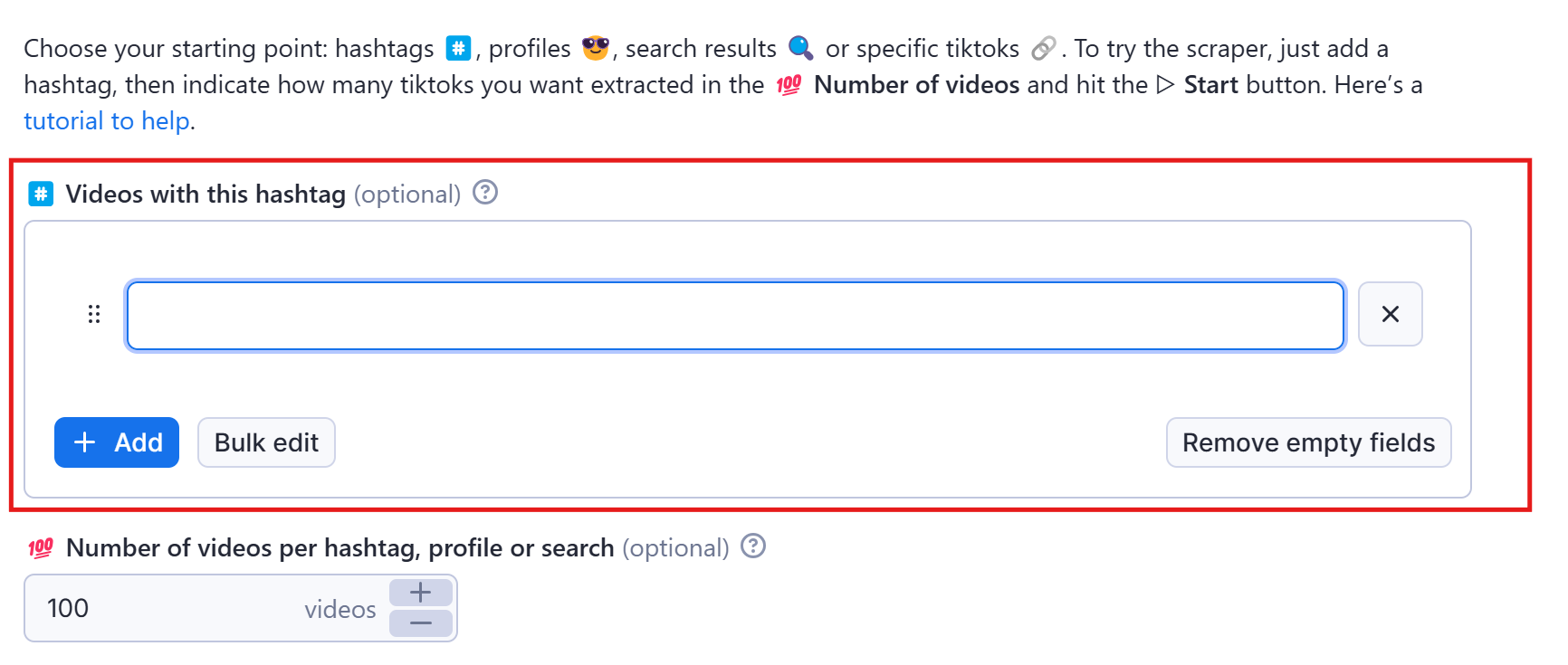The image size is (1568, 665).
Task: Click the drag handle beside the hashtag input
Action: pyautogui.click(x=94, y=314)
